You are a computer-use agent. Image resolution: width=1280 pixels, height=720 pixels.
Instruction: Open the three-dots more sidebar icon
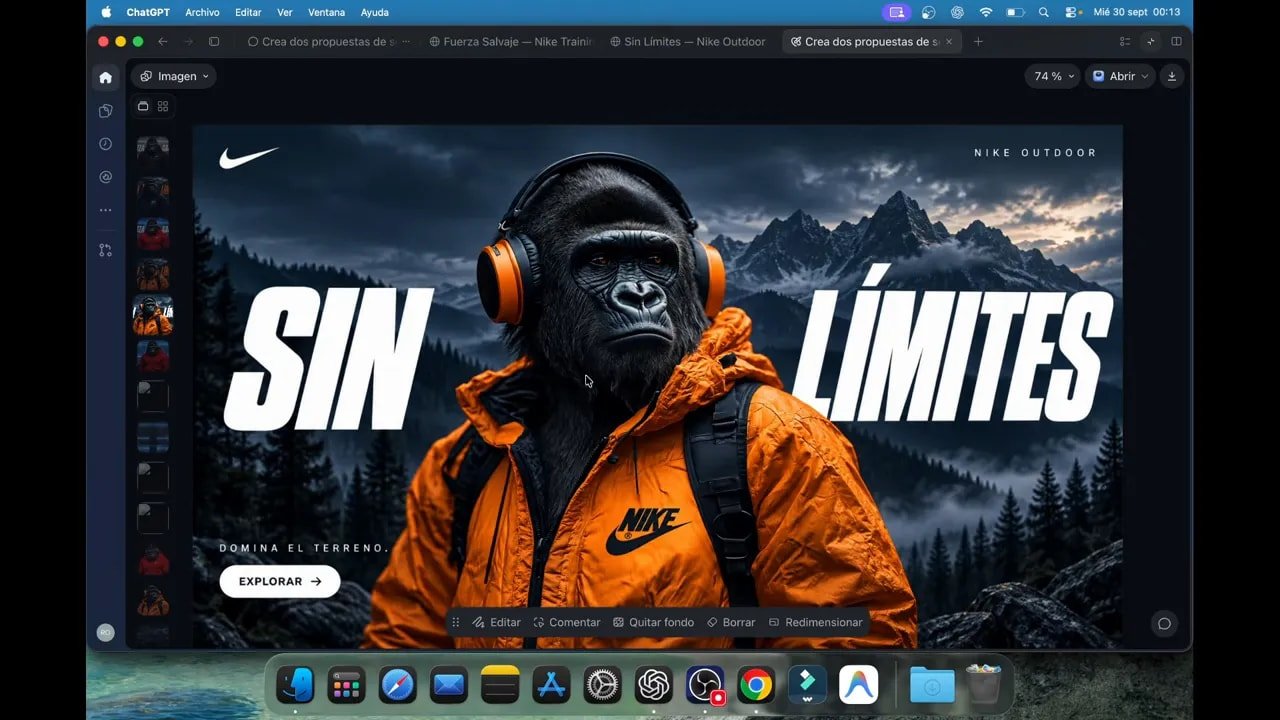coord(105,210)
